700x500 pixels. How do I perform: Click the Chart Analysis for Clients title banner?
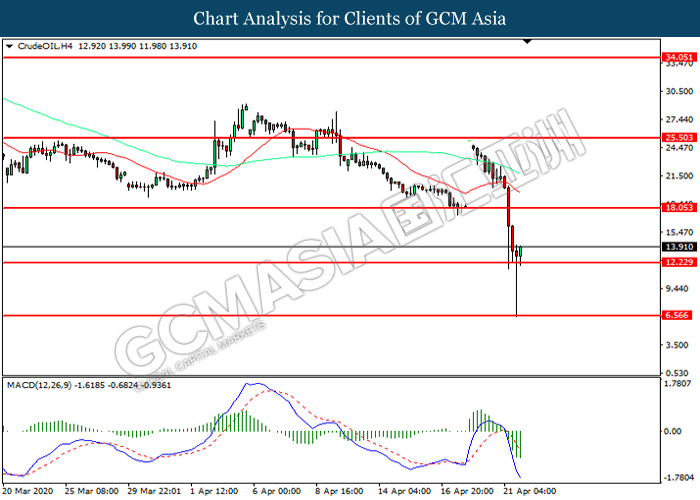tap(350, 19)
